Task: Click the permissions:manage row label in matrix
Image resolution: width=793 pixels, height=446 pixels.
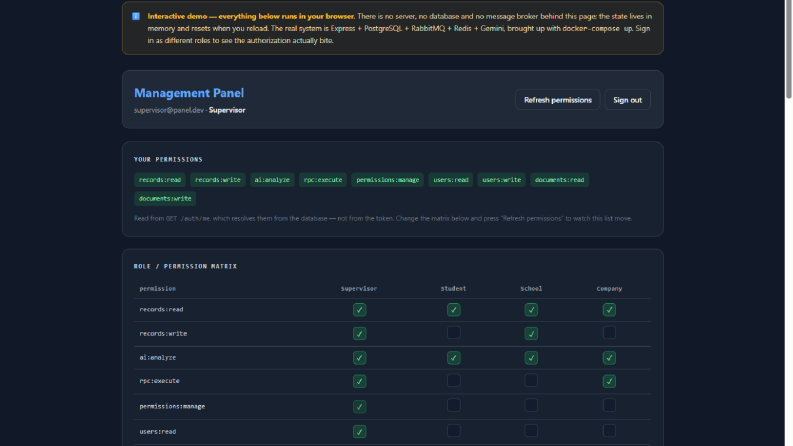Action: click(x=172, y=406)
